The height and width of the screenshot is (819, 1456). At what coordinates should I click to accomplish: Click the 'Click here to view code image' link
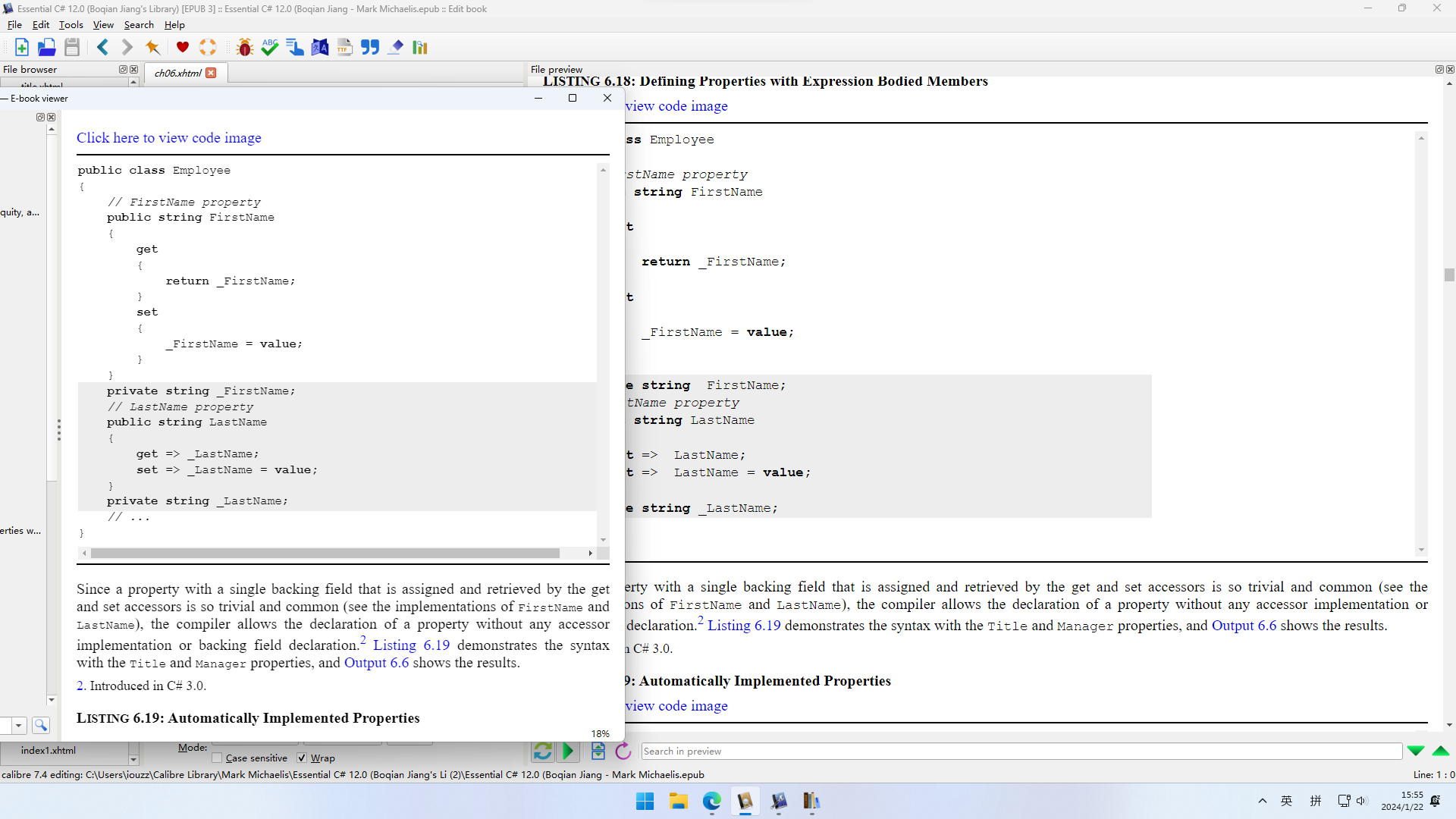click(168, 138)
